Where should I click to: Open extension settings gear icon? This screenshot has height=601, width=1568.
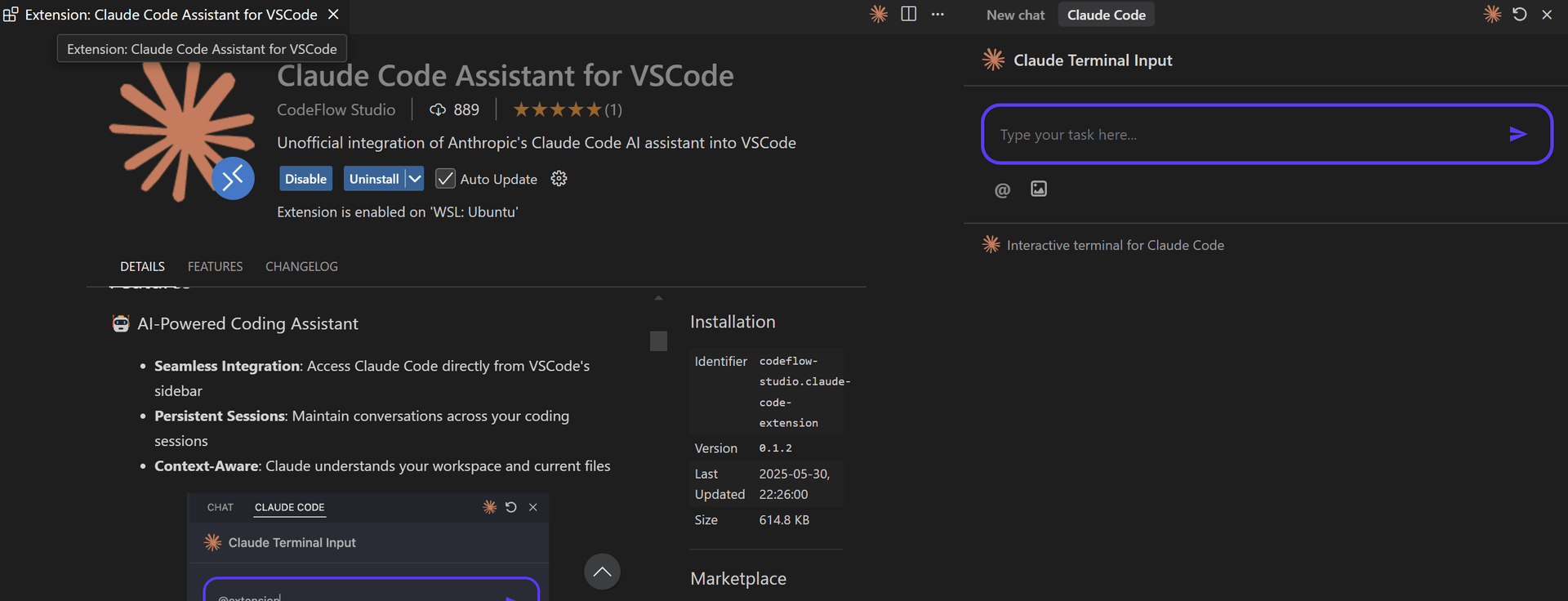[x=559, y=178]
